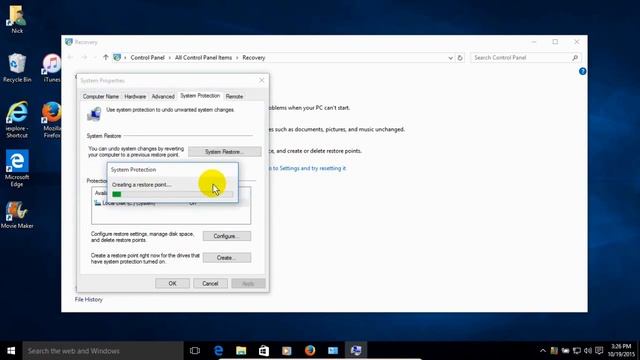This screenshot has width=640, height=360.
Task: Click the search magnifier in Control Panel
Action: coord(575,58)
